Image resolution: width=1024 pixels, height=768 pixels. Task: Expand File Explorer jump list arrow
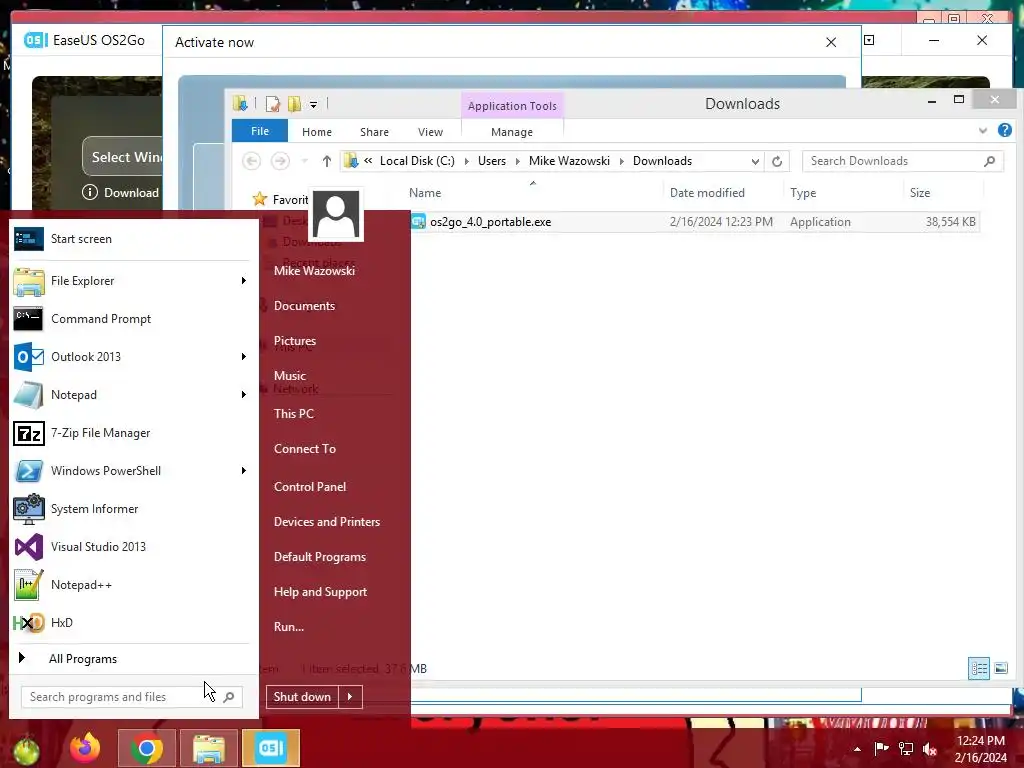click(244, 281)
